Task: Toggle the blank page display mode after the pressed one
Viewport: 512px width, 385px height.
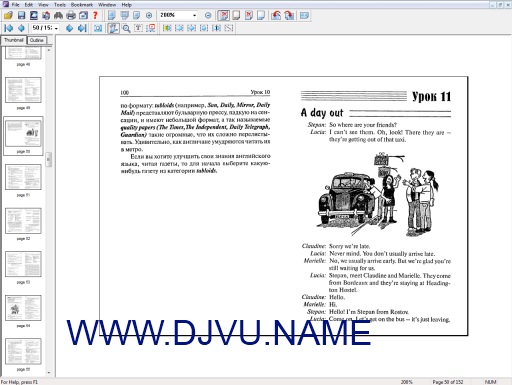Action: [236, 15]
